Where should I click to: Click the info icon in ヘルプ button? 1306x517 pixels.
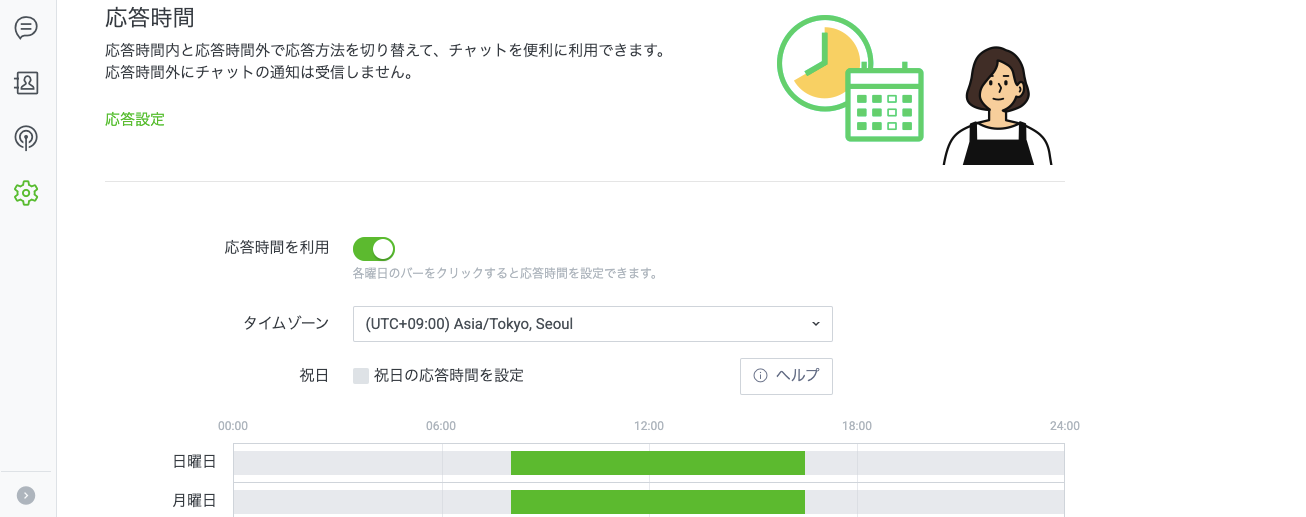(760, 376)
